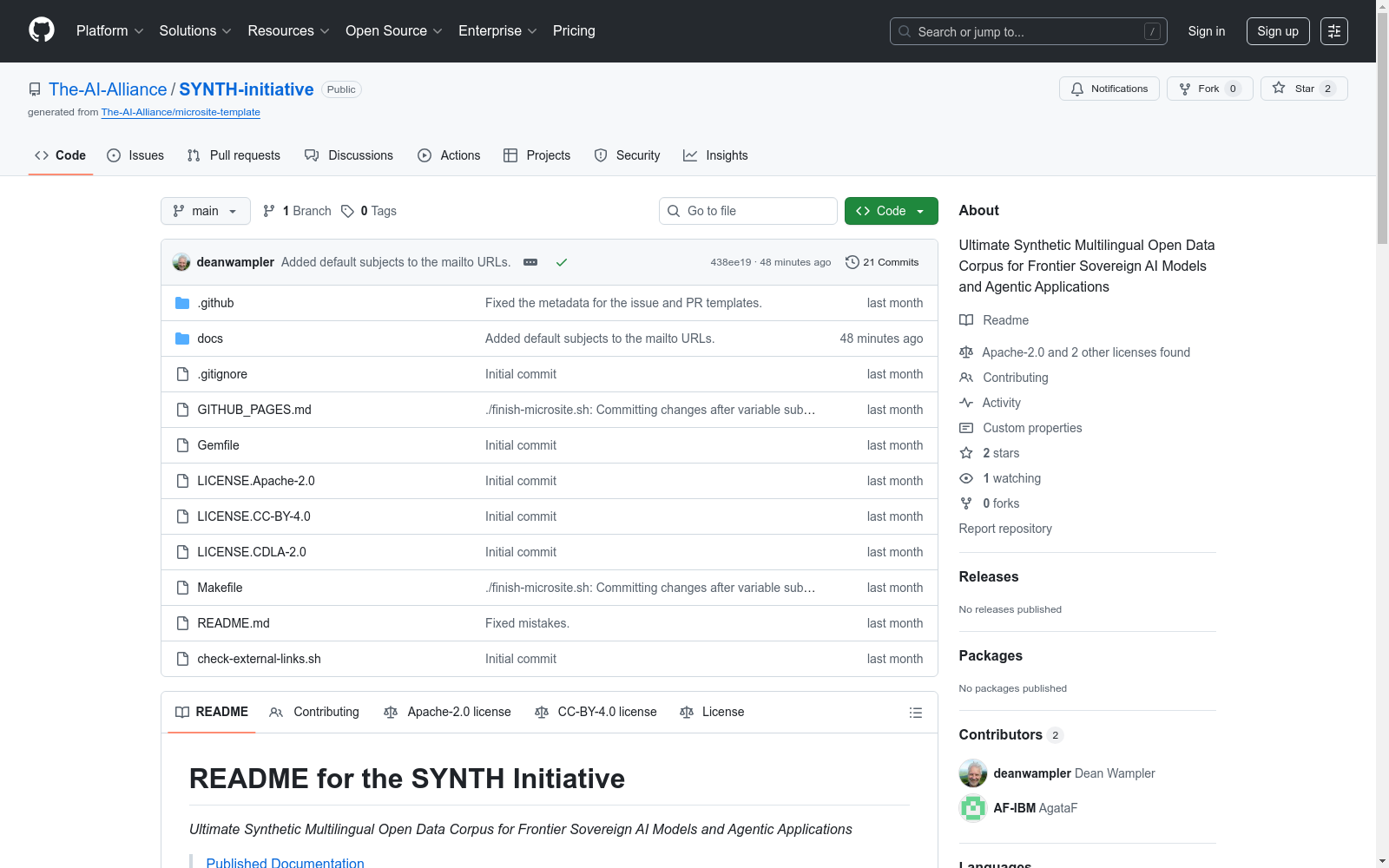Image resolution: width=1389 pixels, height=868 pixels.
Task: Open the 0 Tags link
Action: tap(369, 211)
